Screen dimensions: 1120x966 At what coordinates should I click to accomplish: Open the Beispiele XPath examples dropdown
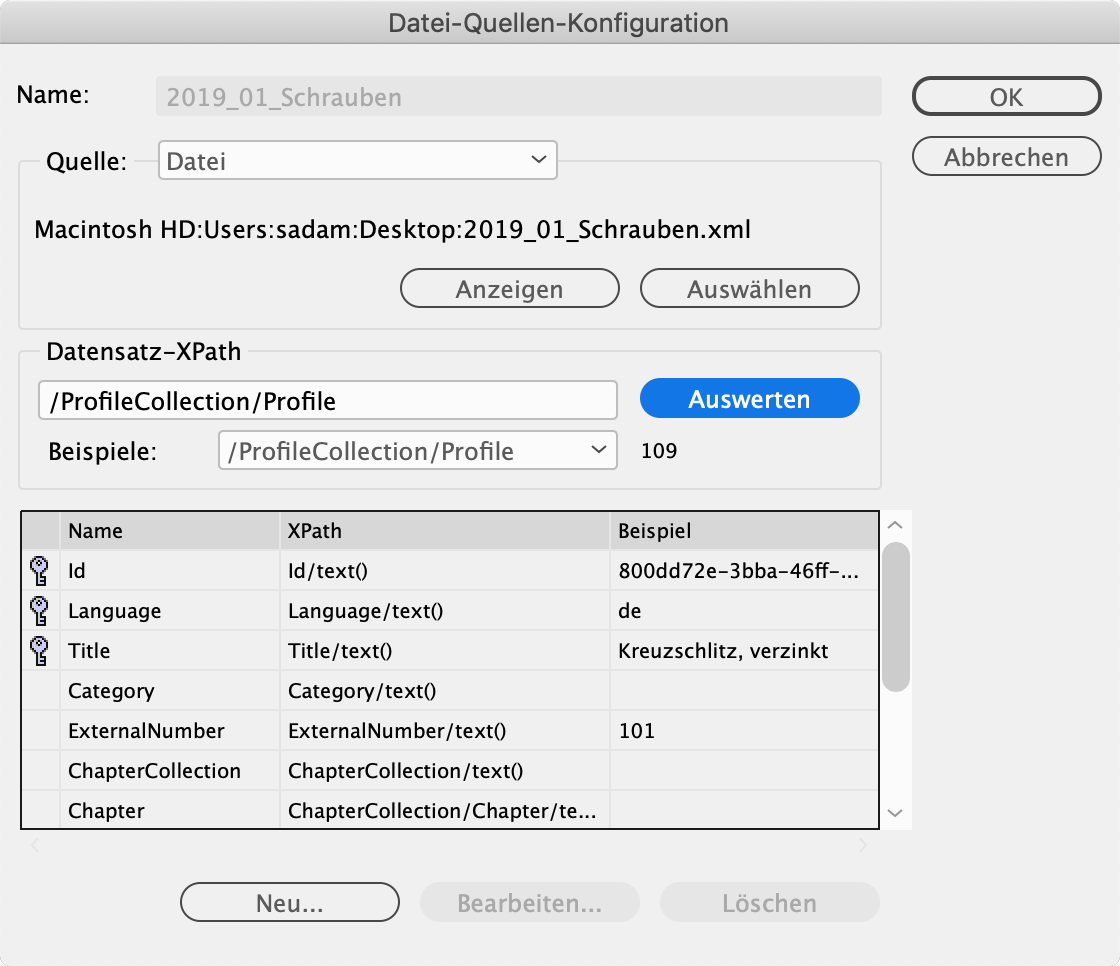417,450
